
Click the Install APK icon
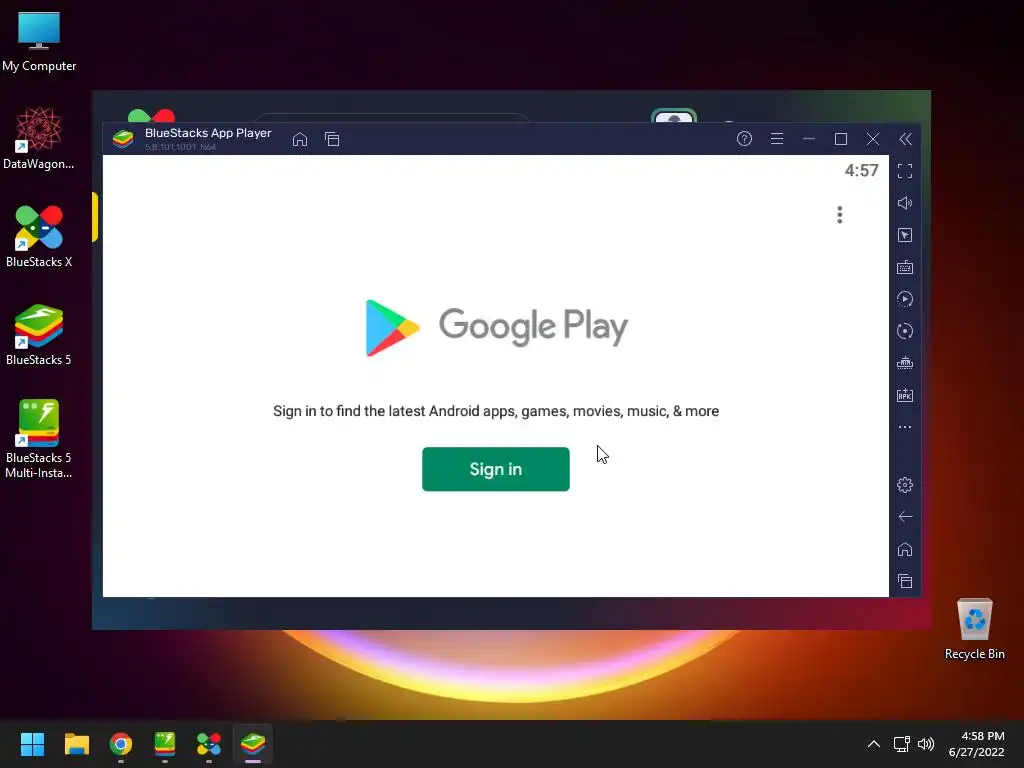click(x=904, y=395)
